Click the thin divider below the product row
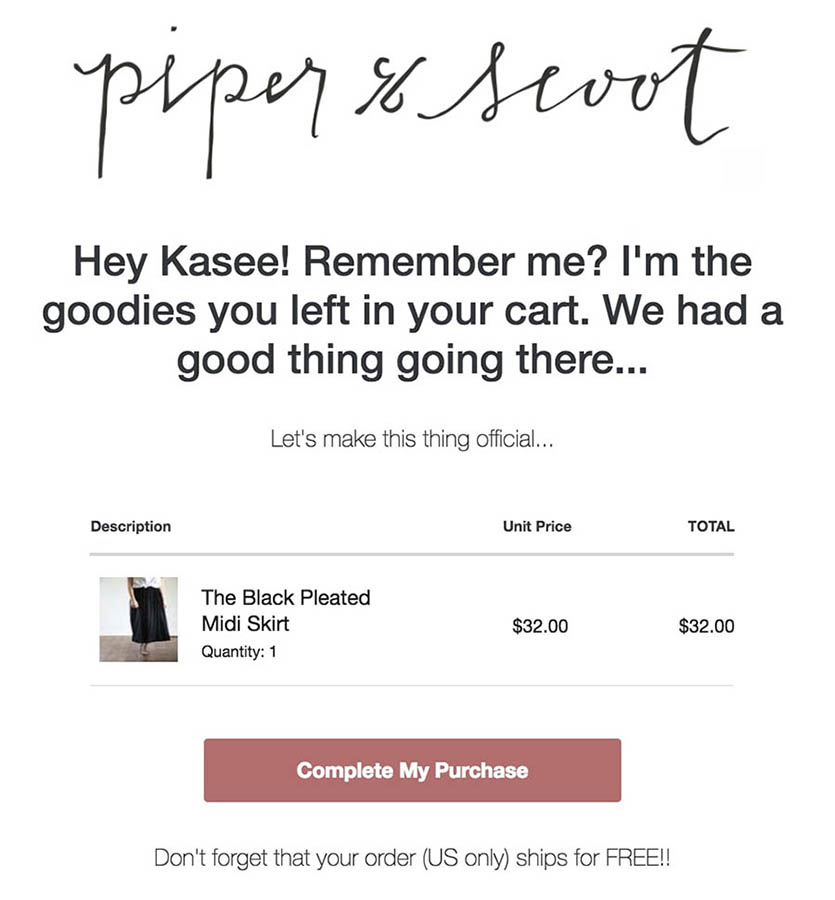This screenshot has width=835, height=900. pyautogui.click(x=411, y=685)
